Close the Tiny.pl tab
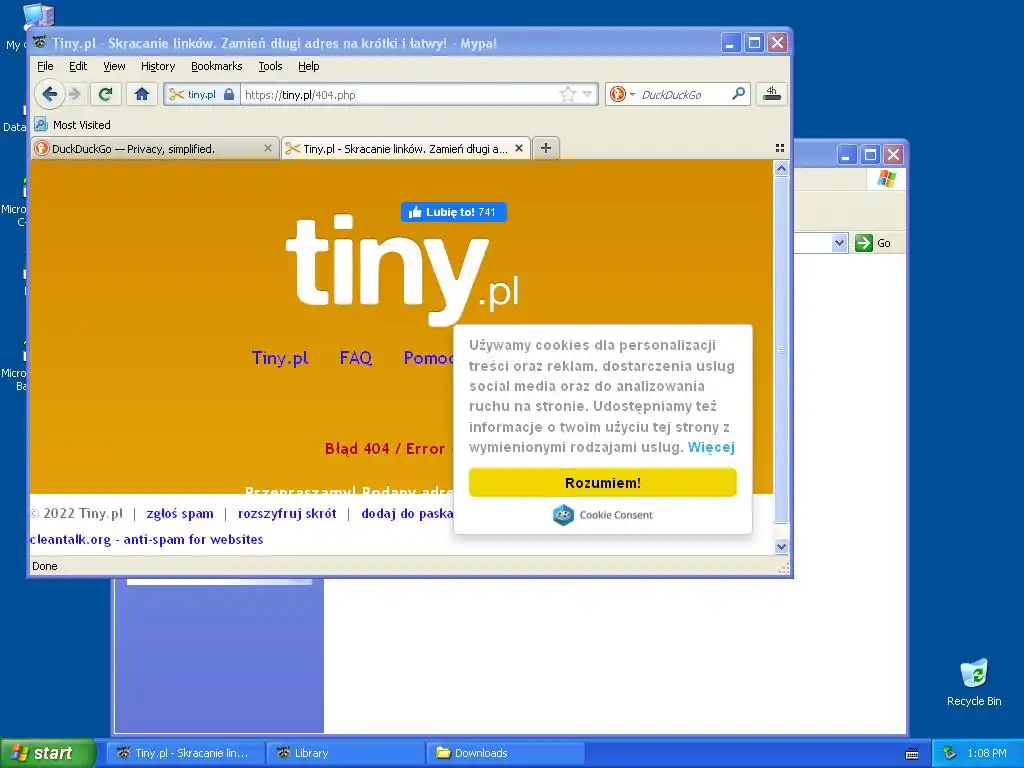This screenshot has height=768, width=1024. point(519,148)
